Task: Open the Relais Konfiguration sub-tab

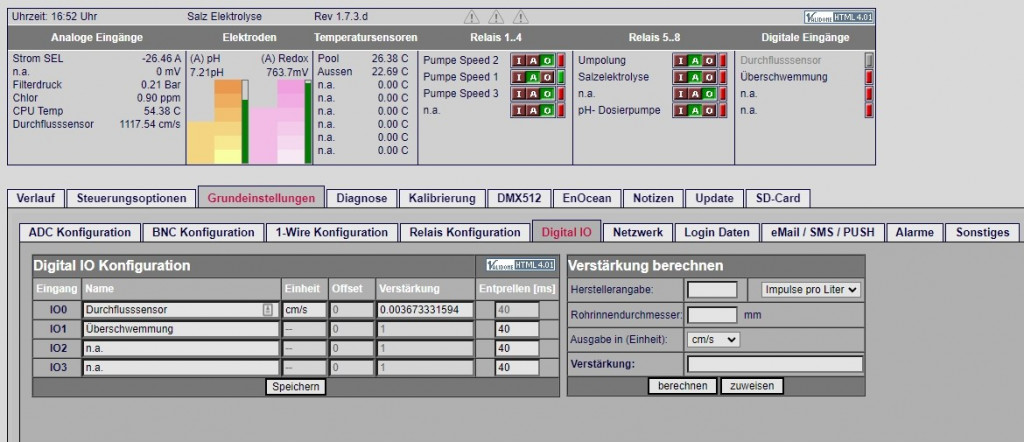Action: (465, 232)
